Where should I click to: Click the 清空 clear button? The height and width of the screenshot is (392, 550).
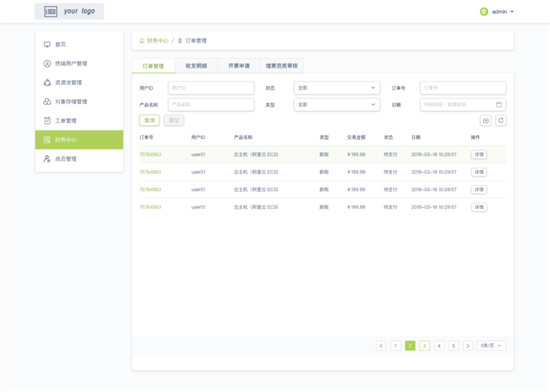point(174,121)
